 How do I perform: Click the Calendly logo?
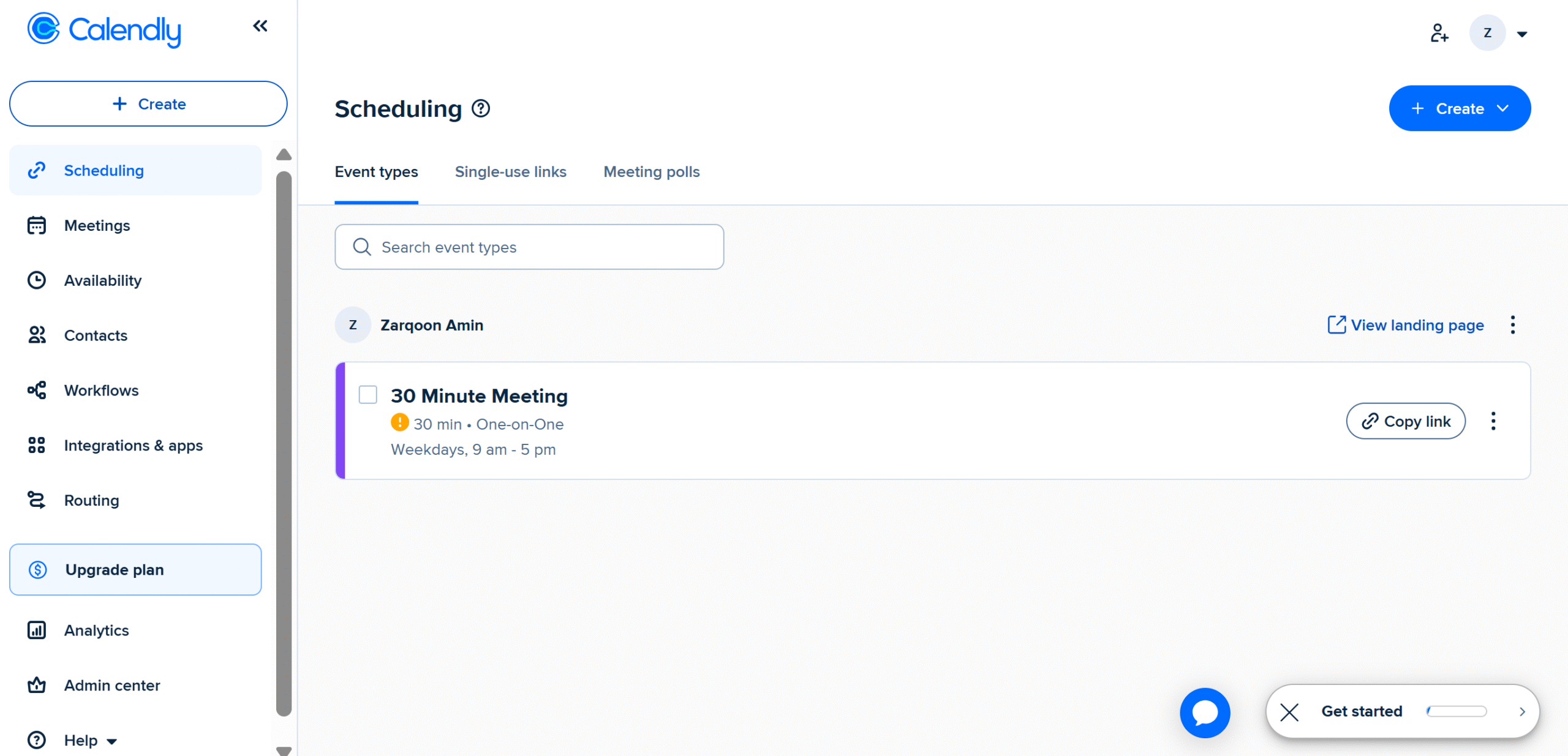pyautogui.click(x=104, y=29)
